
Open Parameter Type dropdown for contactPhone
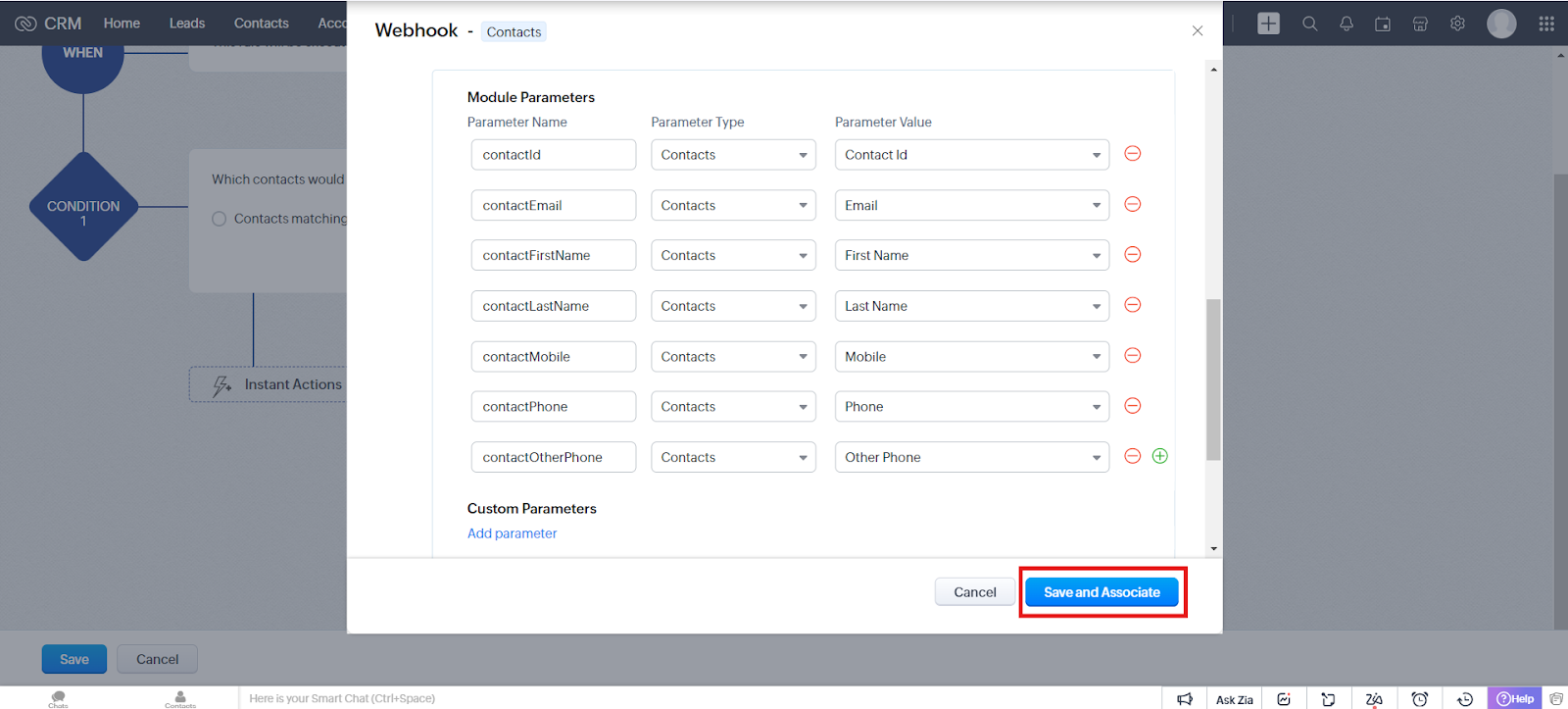click(733, 407)
